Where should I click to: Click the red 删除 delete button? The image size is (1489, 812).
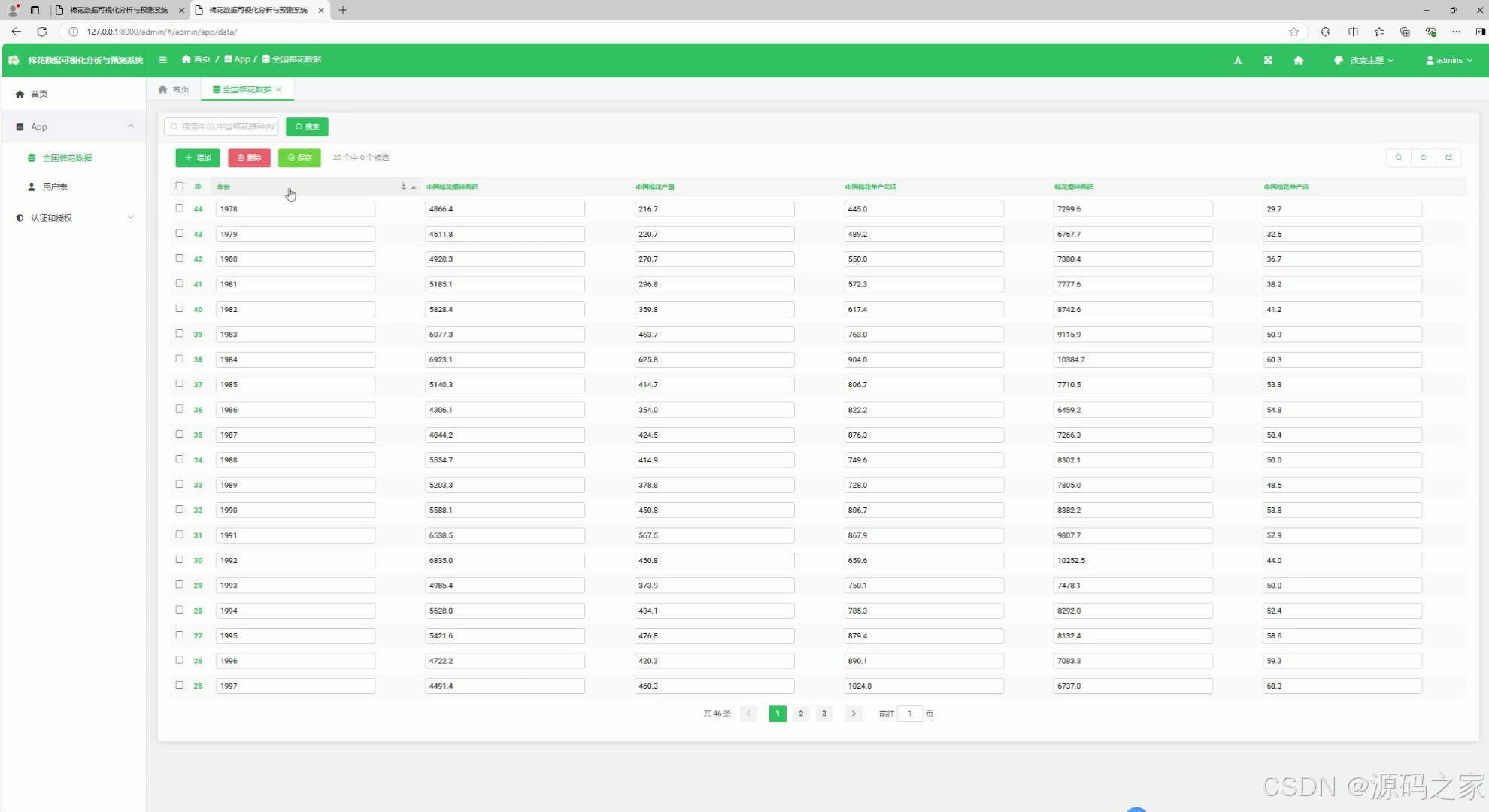249,157
